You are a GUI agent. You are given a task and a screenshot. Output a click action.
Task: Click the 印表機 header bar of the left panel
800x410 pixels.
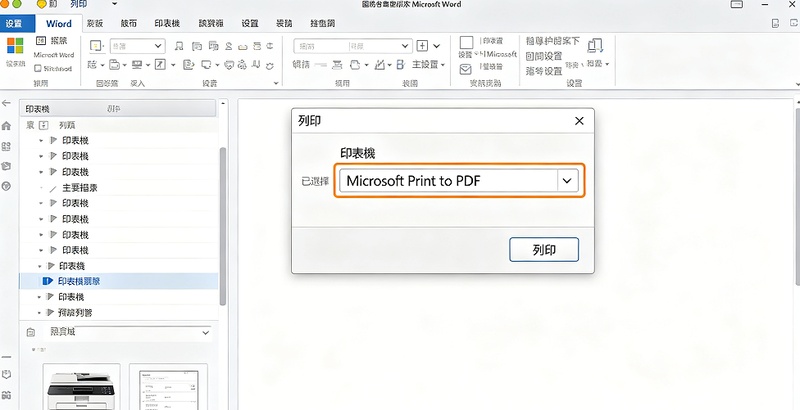tap(118, 109)
